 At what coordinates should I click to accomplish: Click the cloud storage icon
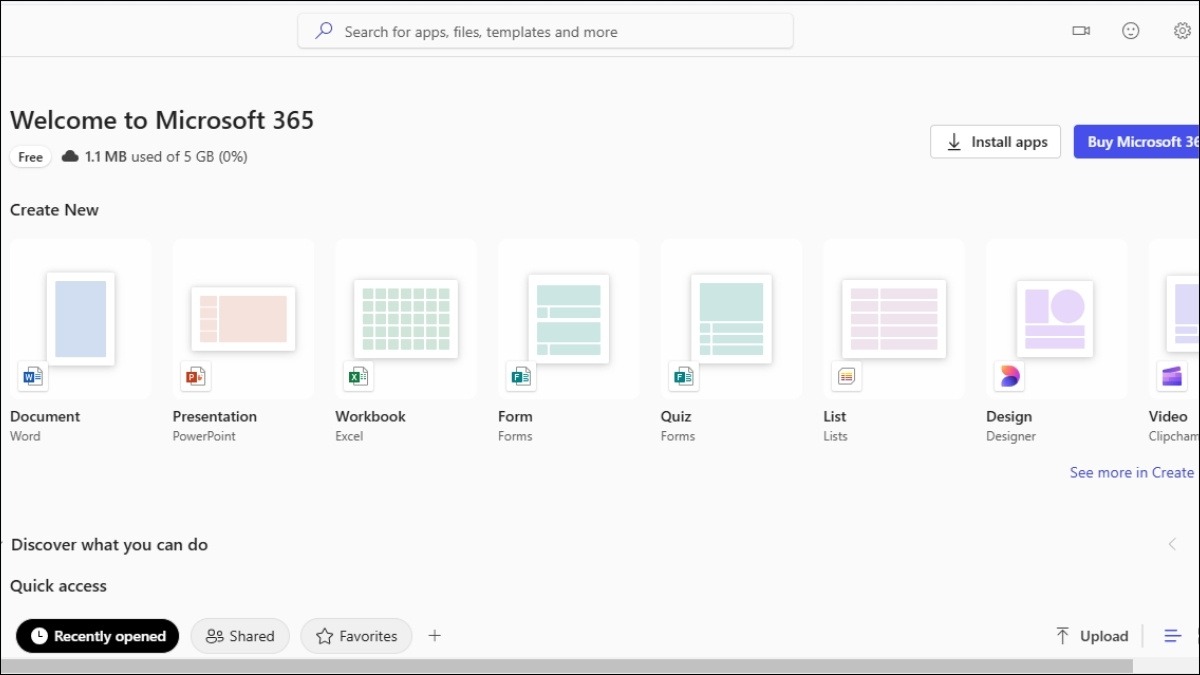click(x=70, y=157)
